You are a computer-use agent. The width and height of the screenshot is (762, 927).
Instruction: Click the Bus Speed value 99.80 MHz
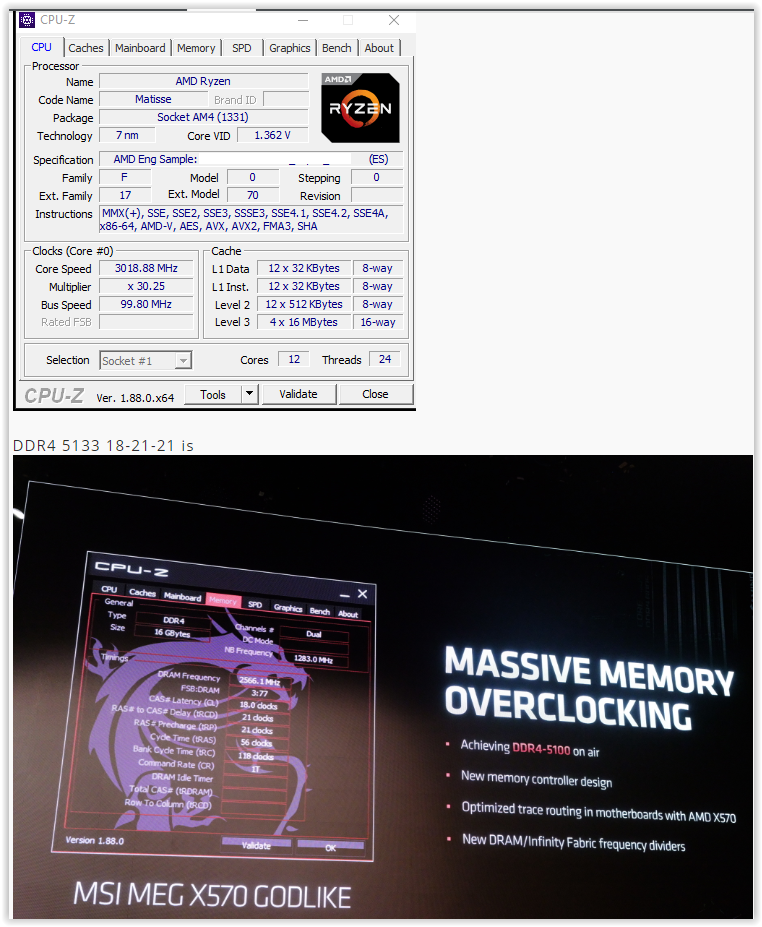(x=146, y=304)
